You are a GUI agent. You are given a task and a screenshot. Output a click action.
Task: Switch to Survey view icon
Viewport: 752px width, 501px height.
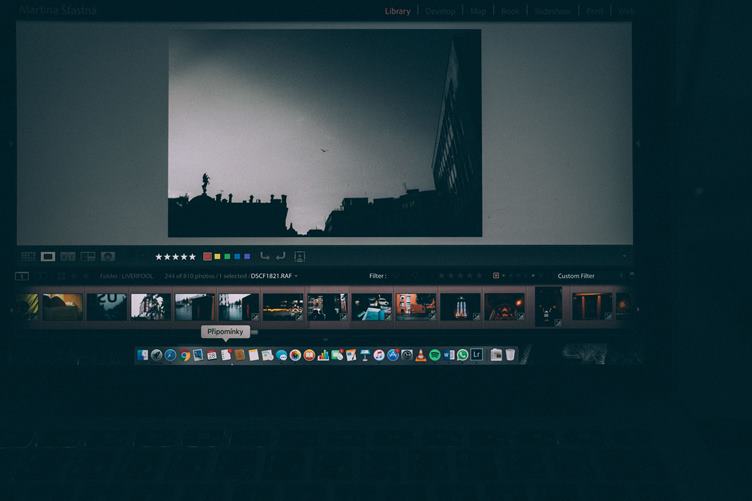(x=88, y=256)
